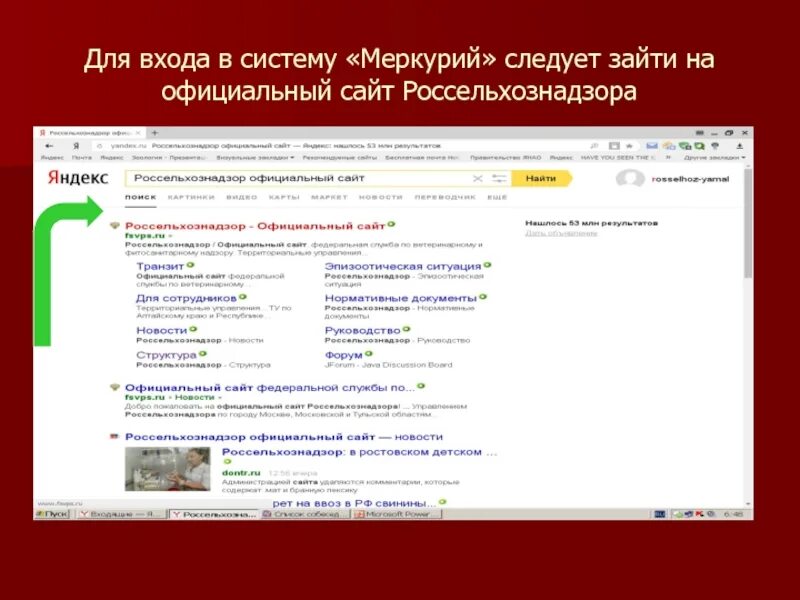
Task: Click favicon beside 'Официальный сайт федеральной службы' result
Action: (115, 387)
